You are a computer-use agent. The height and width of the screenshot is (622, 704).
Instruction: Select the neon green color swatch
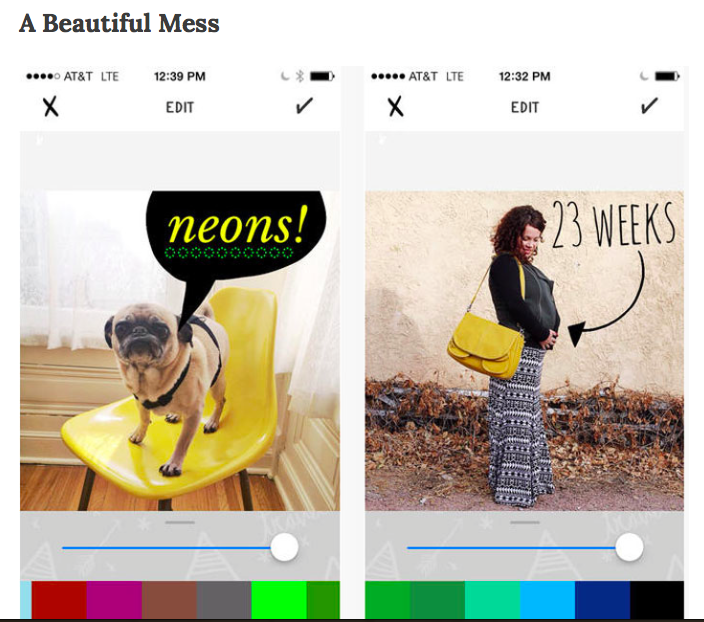click(x=279, y=600)
